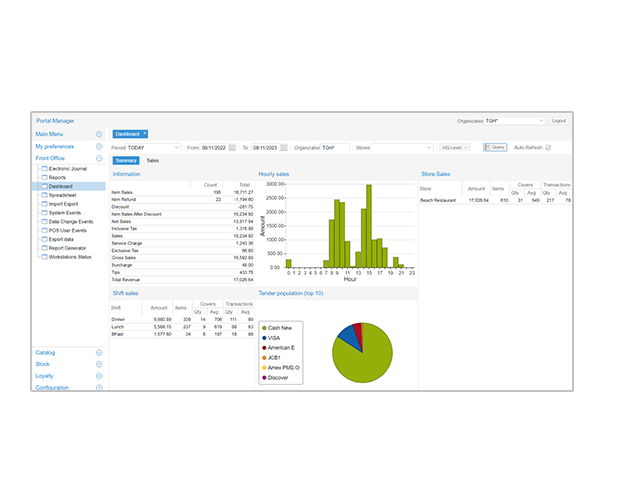Open Electronic Journal window icon

tap(45, 168)
